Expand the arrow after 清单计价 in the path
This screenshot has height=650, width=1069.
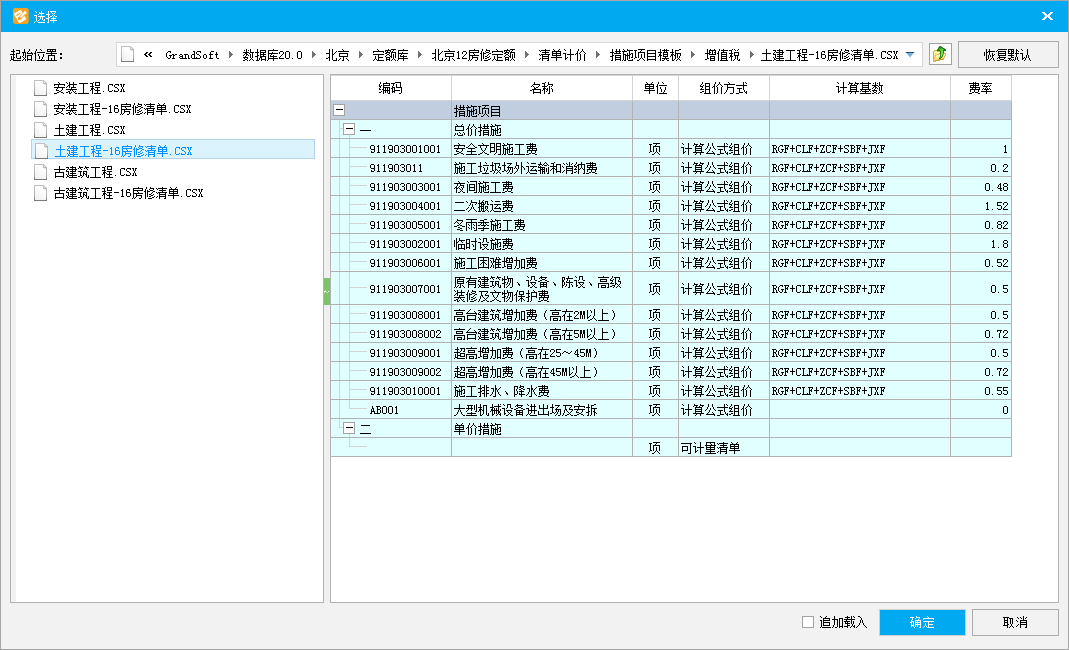597,55
